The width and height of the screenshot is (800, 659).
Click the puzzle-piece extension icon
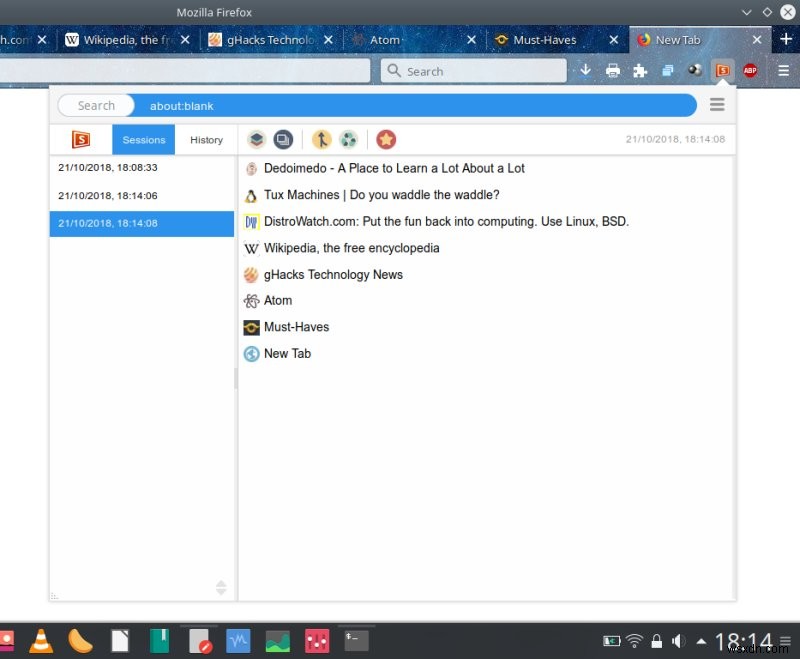(x=639, y=70)
